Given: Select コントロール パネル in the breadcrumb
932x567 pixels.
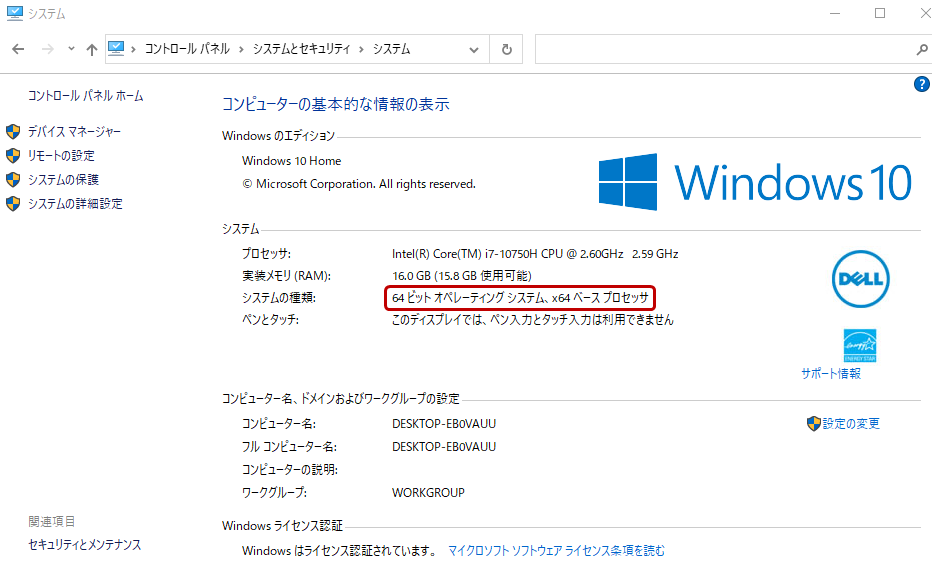Looking at the screenshot, I should click(x=187, y=49).
